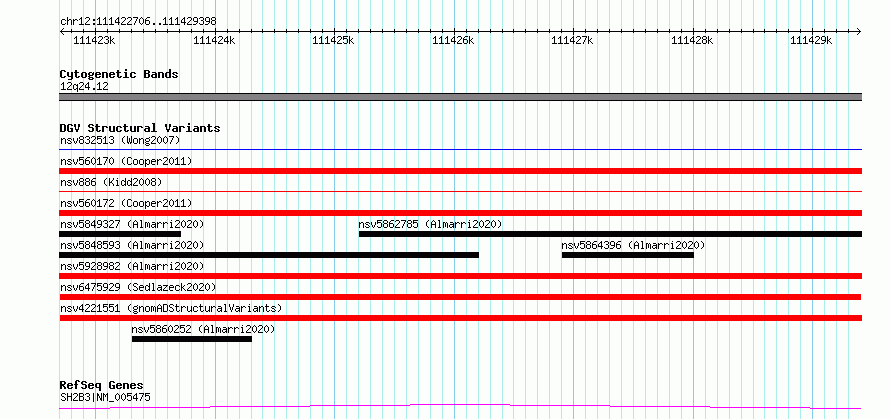This screenshot has width=890, height=419.
Task: Click the Cytogenetic Bands track heading
Action: [119, 74]
